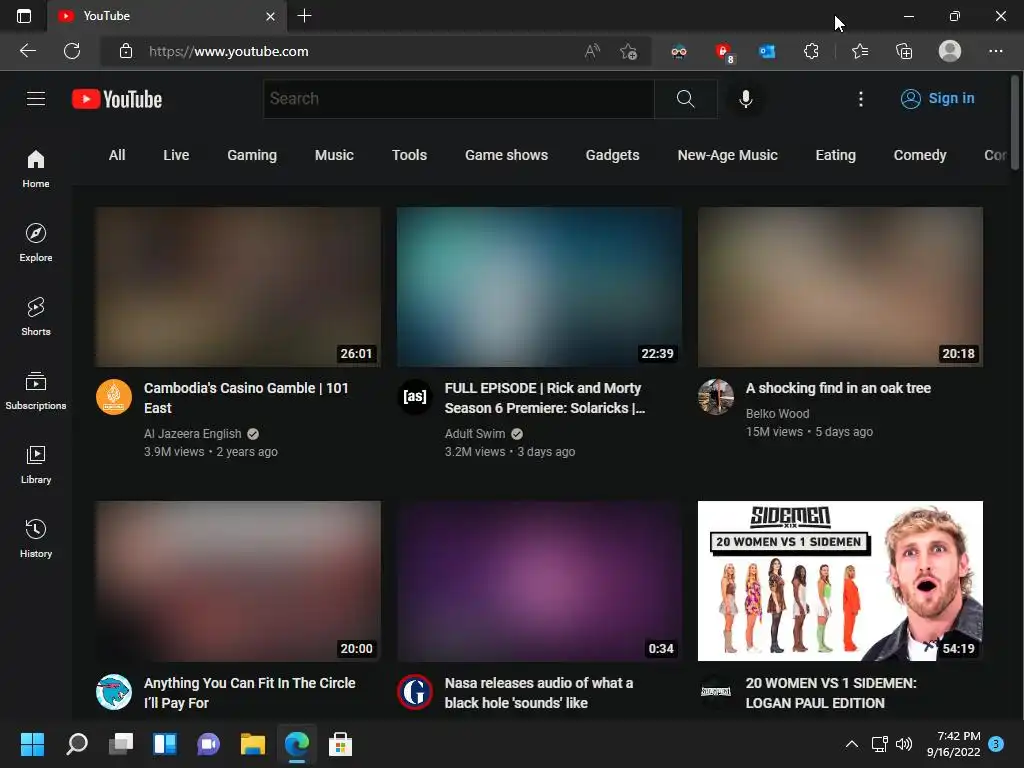
Task: Click the YouTube logo
Action: click(x=117, y=99)
